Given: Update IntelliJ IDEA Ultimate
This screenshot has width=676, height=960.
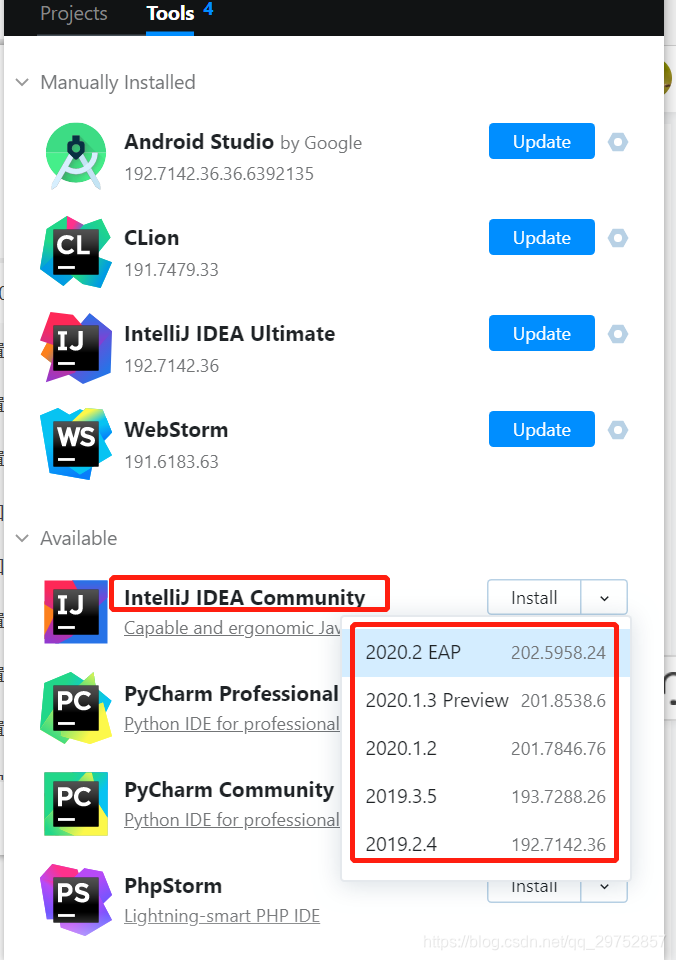Looking at the screenshot, I should click(x=541, y=333).
